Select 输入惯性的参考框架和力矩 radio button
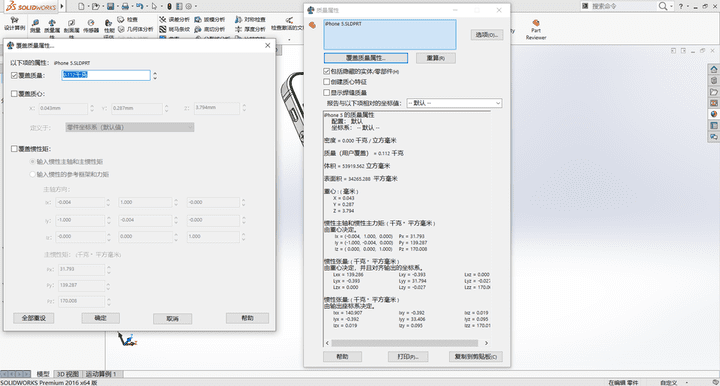 click(x=33, y=174)
